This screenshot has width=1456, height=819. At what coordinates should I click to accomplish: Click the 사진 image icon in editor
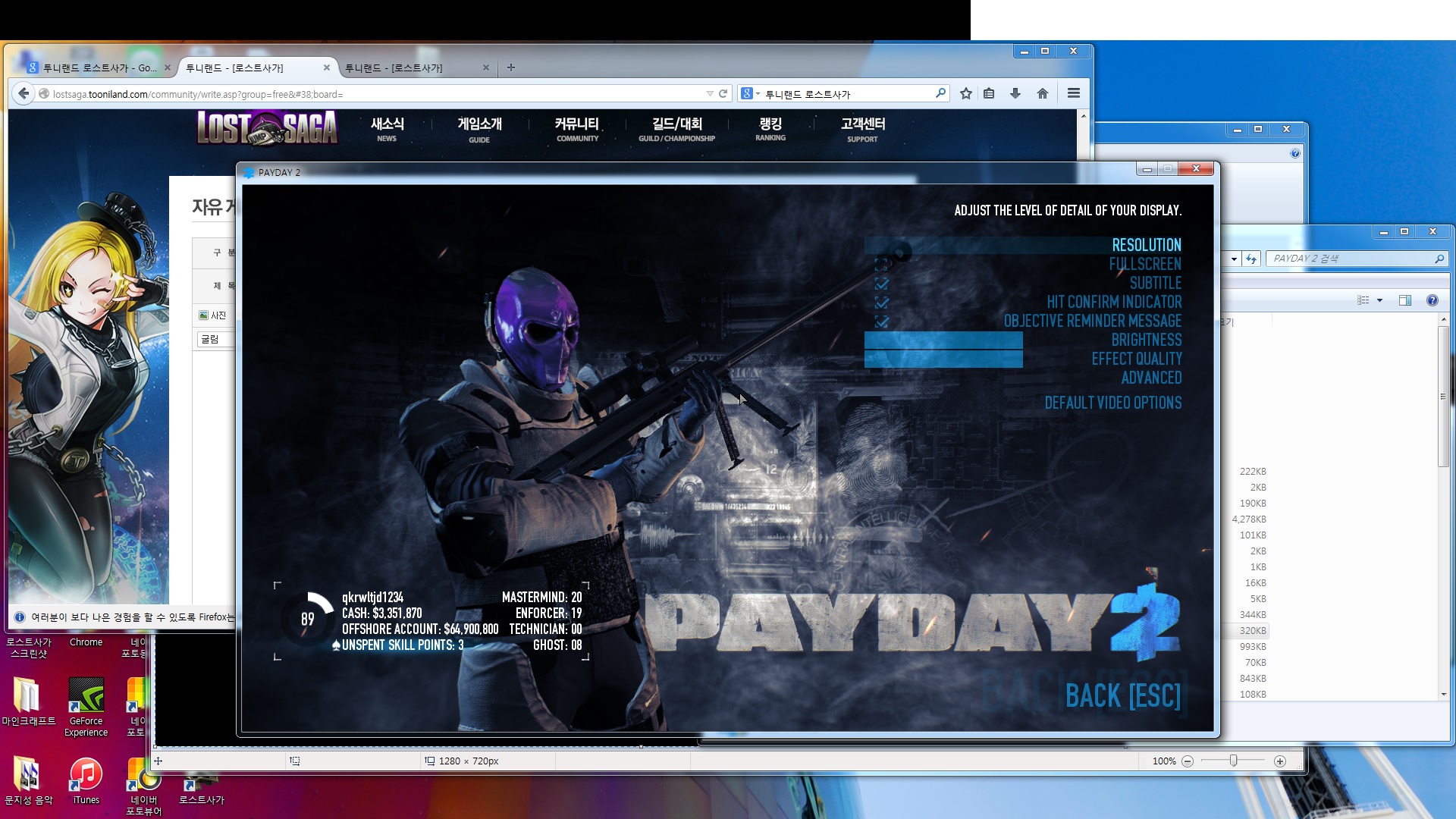pos(212,315)
